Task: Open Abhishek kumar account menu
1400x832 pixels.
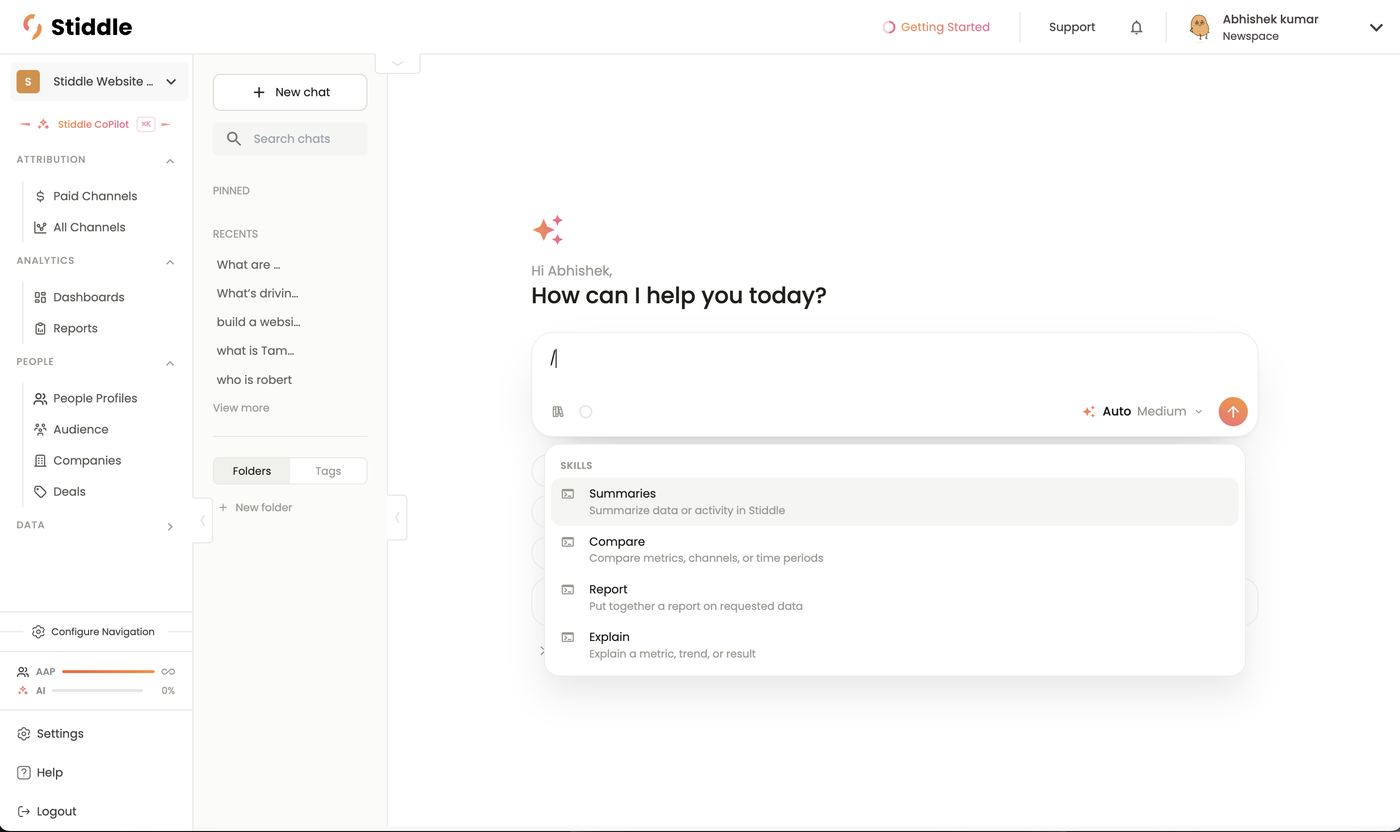Action: point(1285,27)
